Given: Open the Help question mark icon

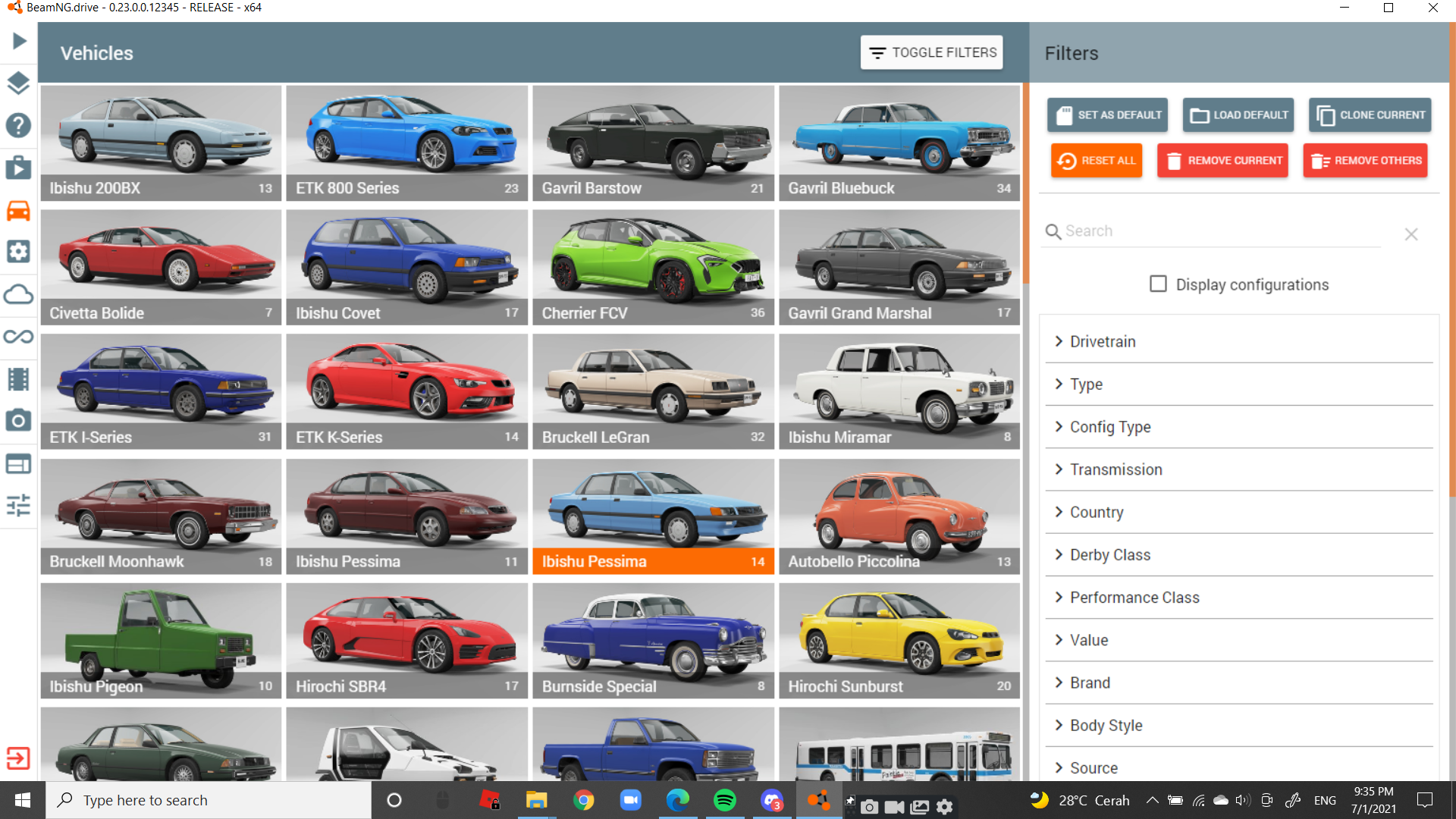Looking at the screenshot, I should [19, 125].
